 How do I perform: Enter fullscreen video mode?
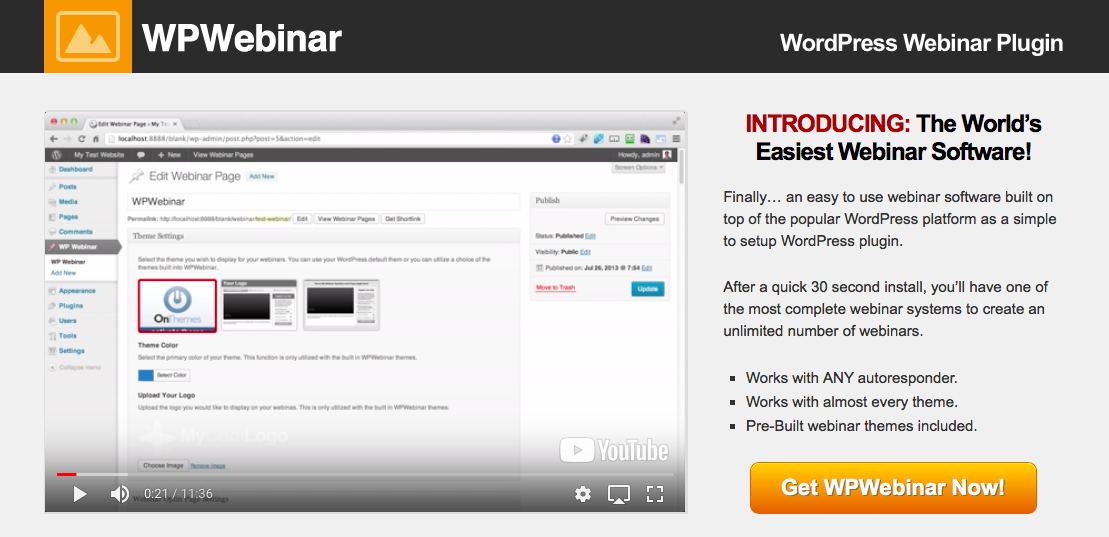click(655, 494)
